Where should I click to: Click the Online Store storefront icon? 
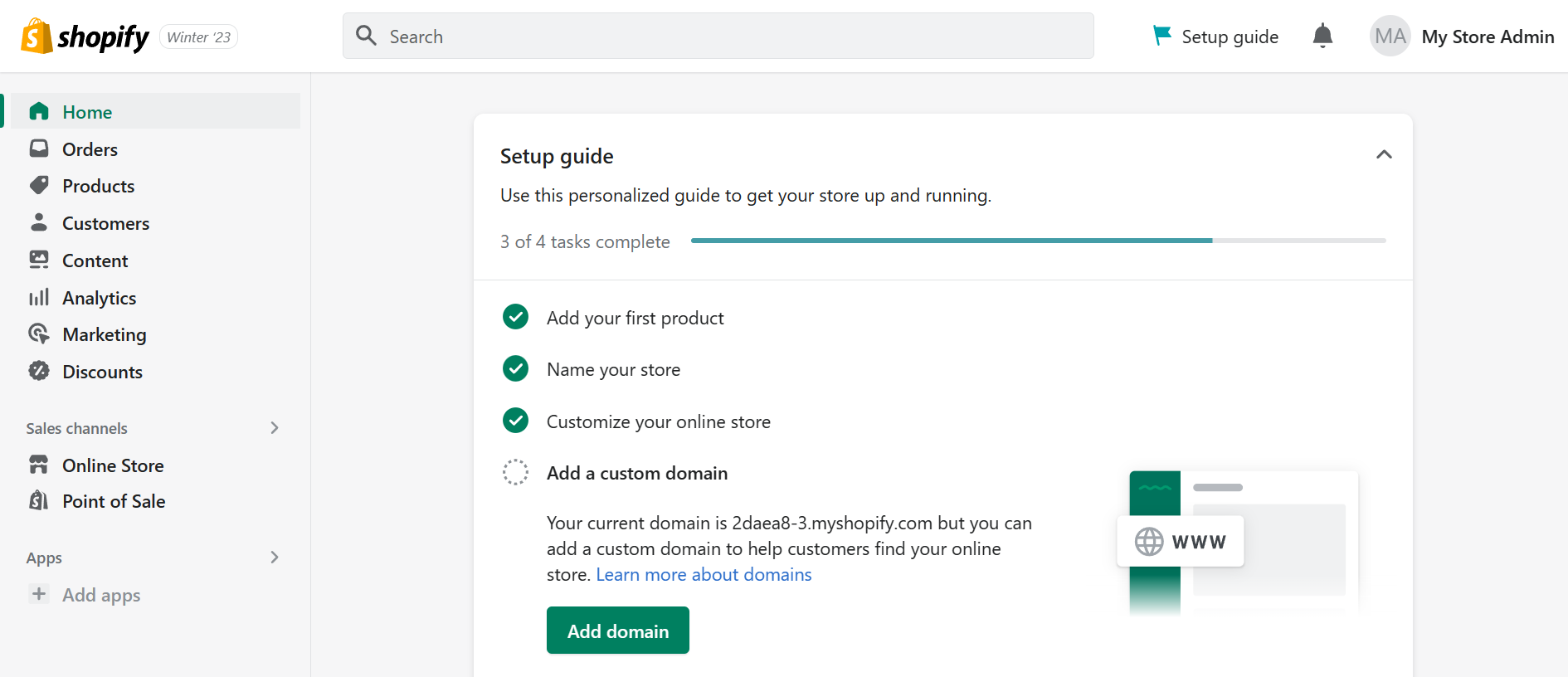39,465
